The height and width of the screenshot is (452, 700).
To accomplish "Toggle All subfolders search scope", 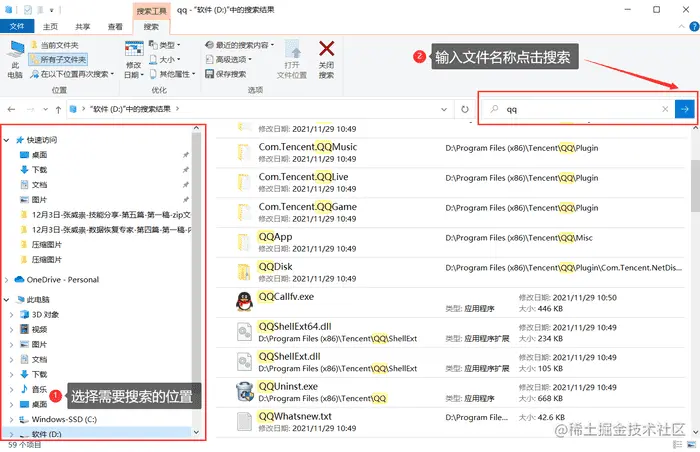I will click(x=58, y=59).
